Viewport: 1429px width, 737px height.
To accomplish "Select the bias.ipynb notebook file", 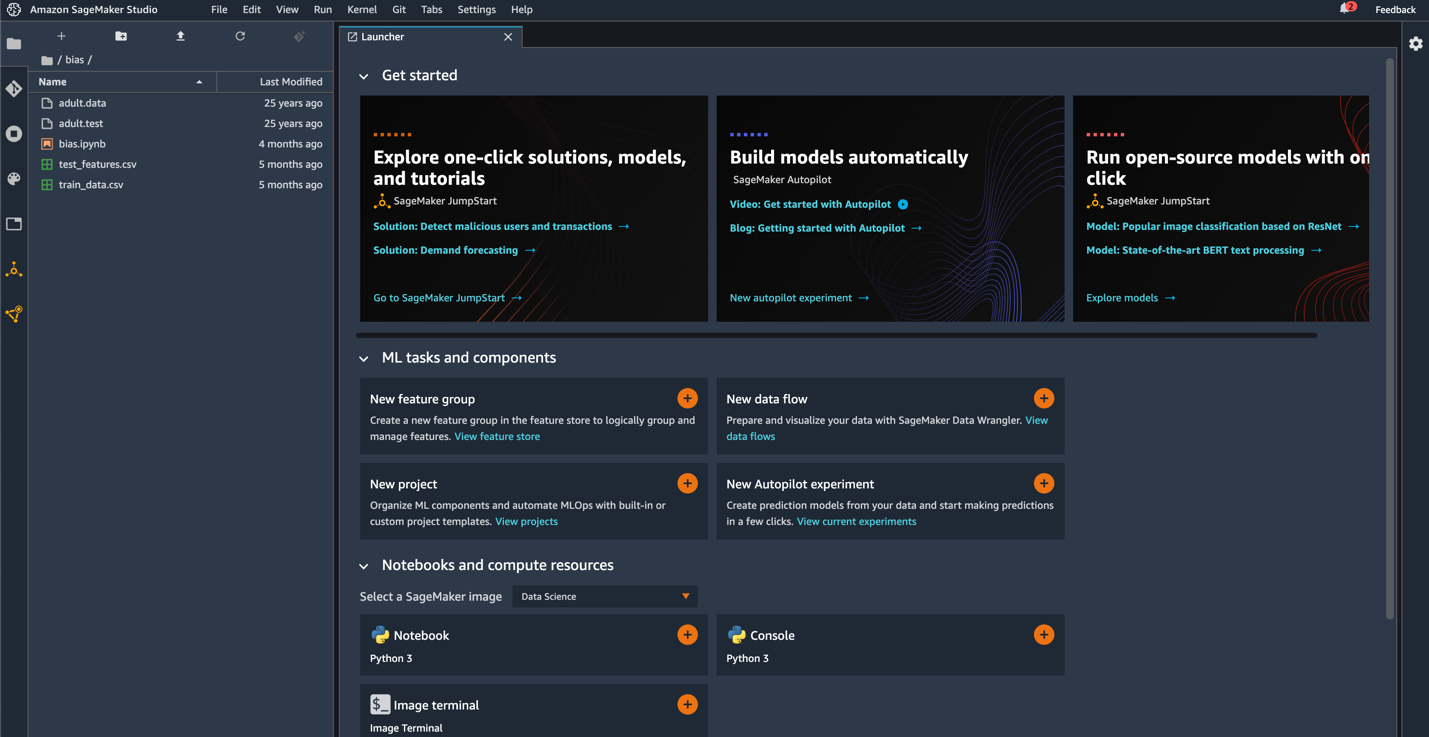I will coord(181,144).
